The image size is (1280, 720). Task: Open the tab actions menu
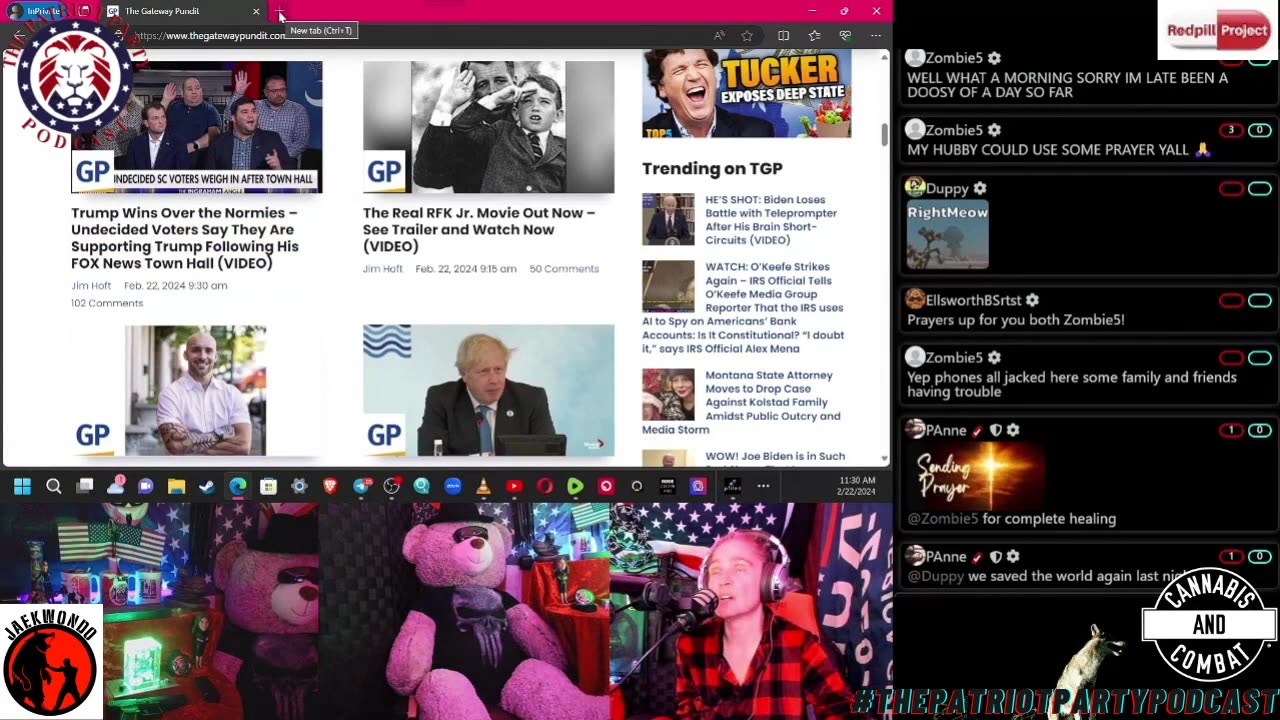[84, 11]
